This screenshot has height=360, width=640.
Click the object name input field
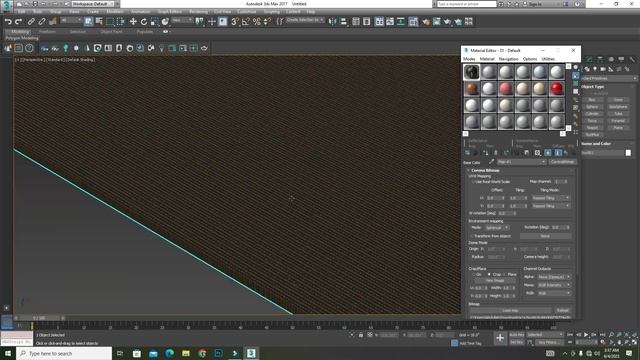pos(602,153)
